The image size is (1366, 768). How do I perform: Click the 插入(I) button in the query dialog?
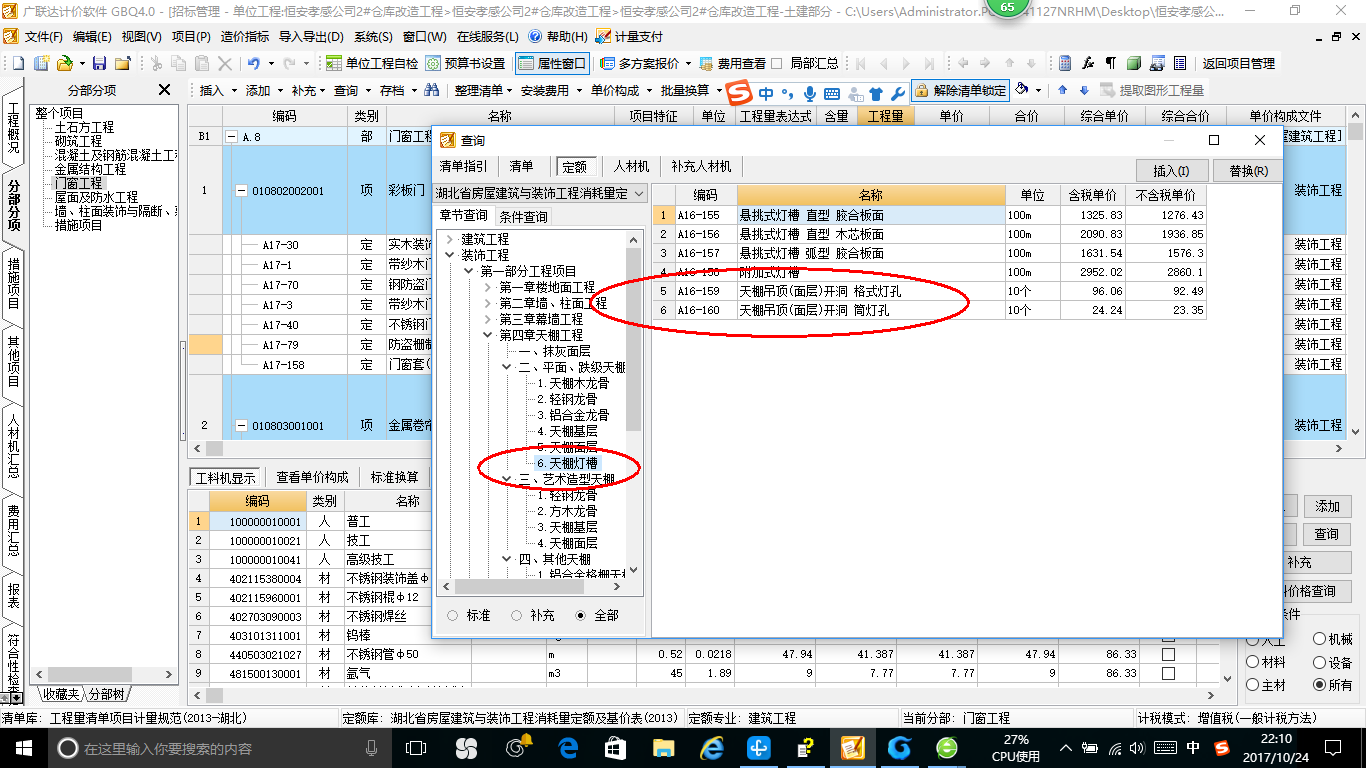pos(1172,171)
